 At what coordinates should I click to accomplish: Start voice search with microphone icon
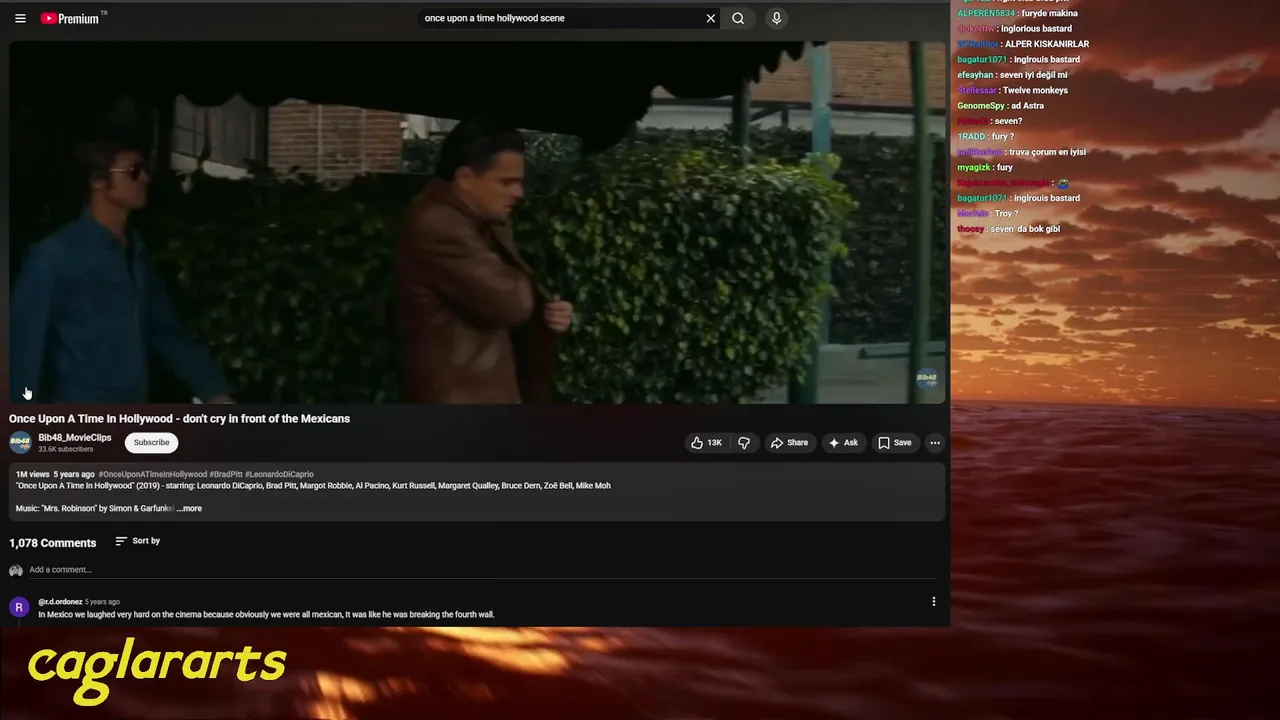(776, 18)
